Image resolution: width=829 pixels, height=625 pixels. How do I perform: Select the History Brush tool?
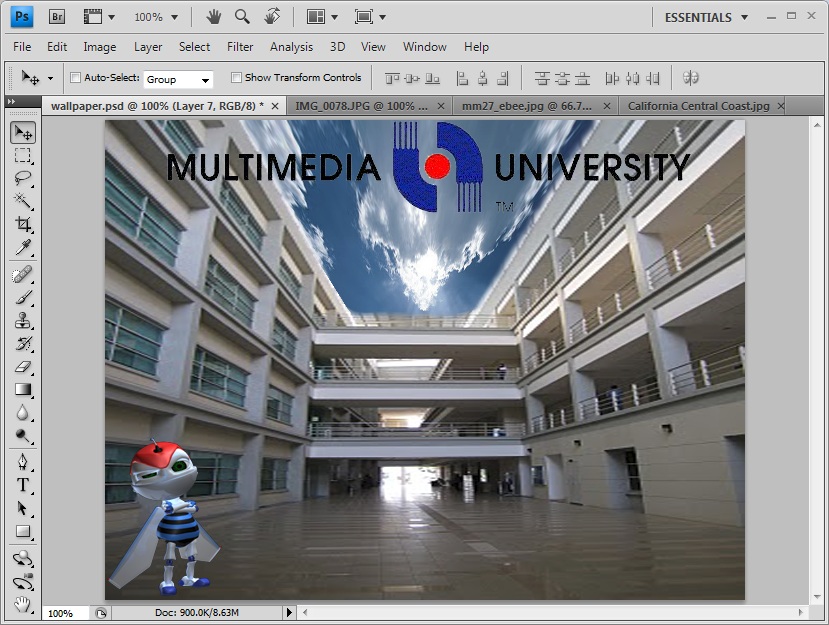(x=23, y=344)
